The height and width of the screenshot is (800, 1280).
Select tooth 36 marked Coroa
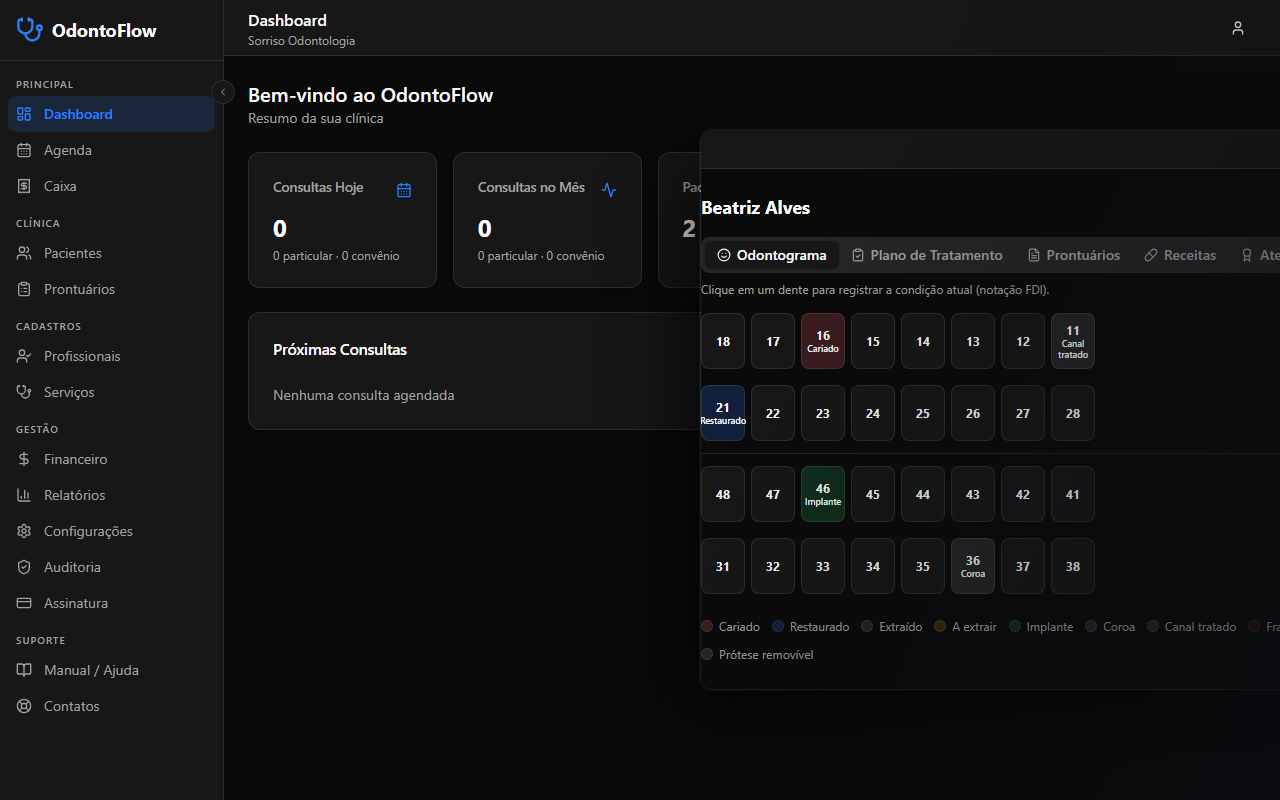click(x=973, y=566)
